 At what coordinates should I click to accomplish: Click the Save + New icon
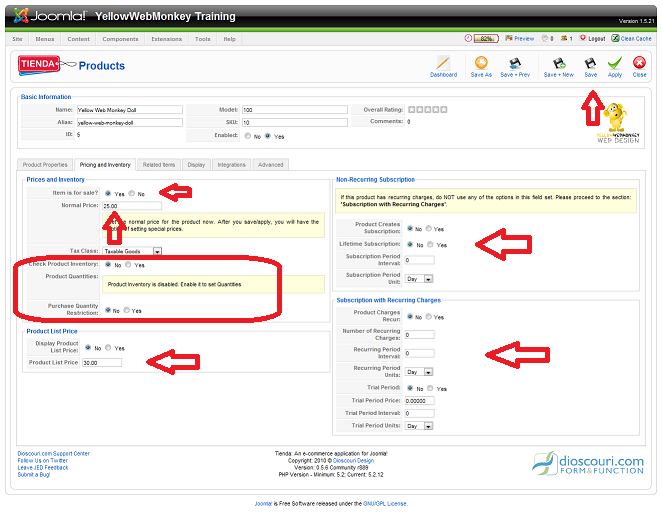(558, 63)
